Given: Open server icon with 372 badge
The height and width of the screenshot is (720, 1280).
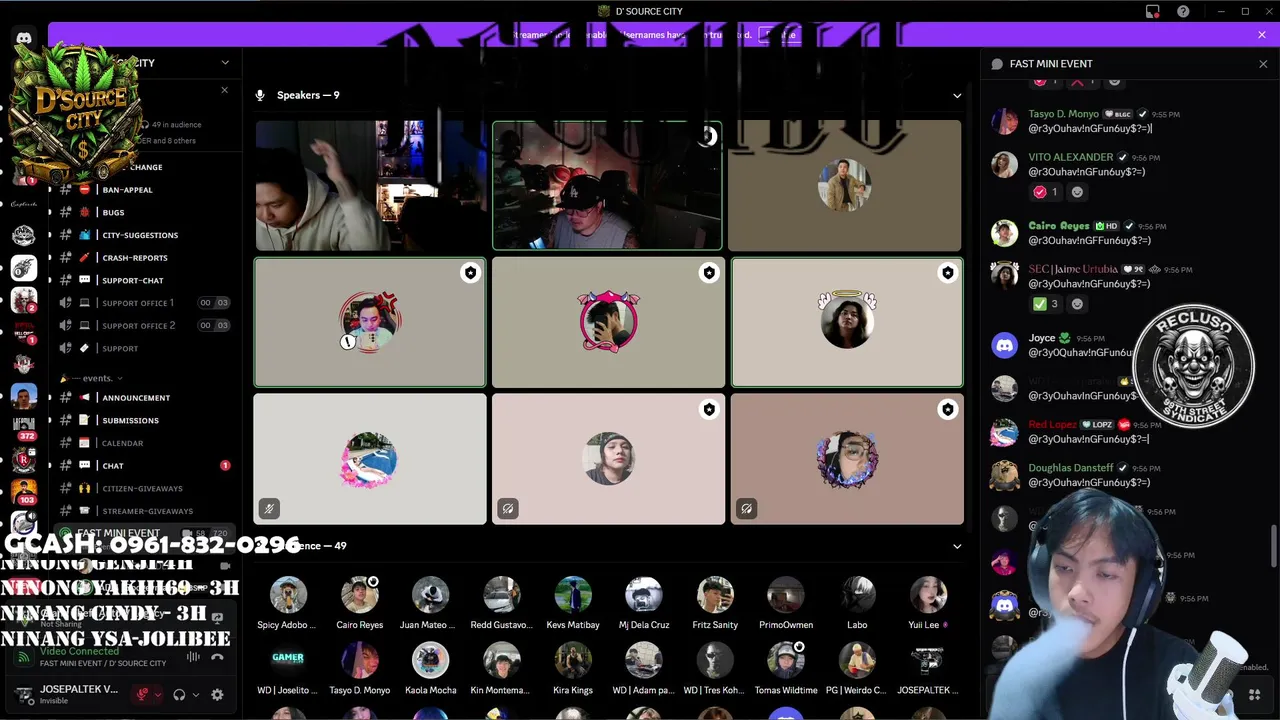Looking at the screenshot, I should click(24, 423).
